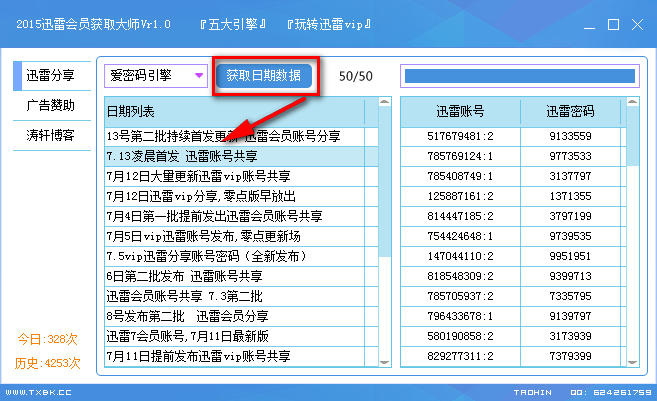Click password cell 3173939
657x401 pixels.
pyautogui.click(x=570, y=336)
